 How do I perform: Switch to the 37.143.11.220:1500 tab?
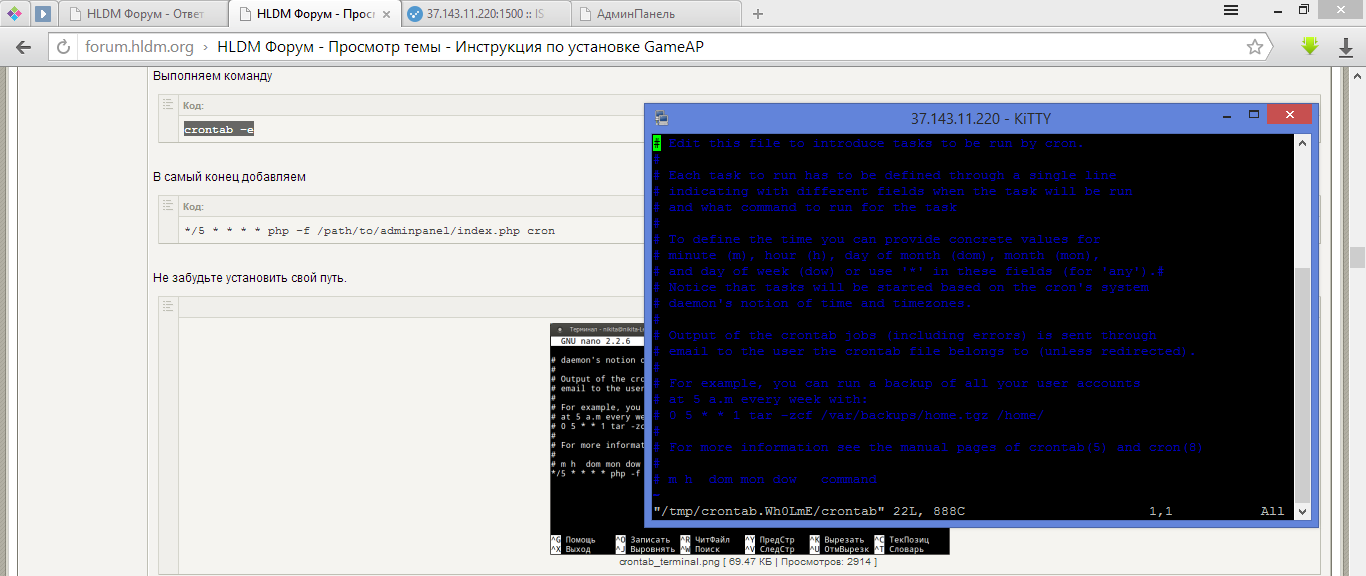click(485, 14)
